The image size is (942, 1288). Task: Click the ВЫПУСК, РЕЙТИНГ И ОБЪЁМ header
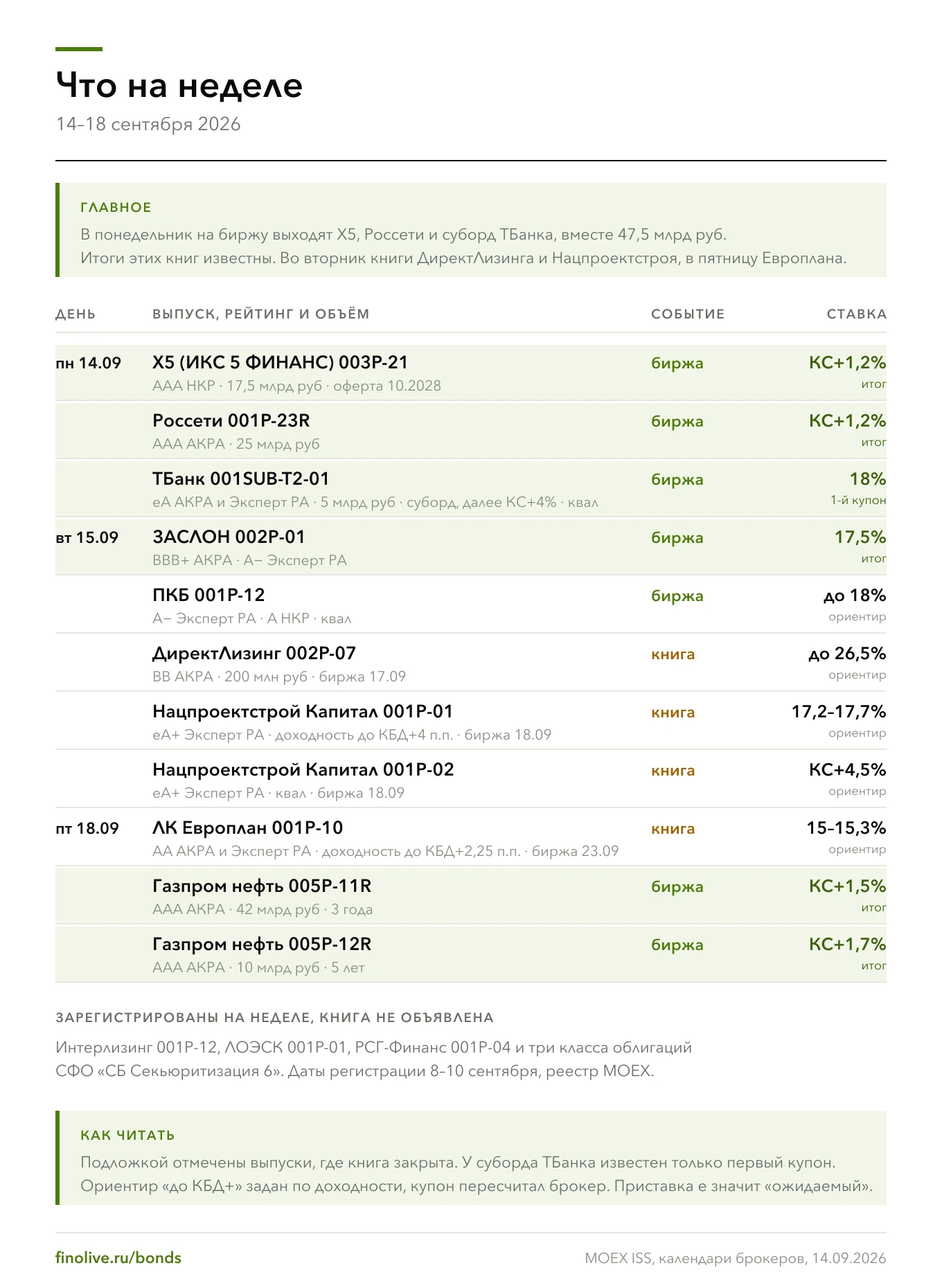(x=261, y=314)
